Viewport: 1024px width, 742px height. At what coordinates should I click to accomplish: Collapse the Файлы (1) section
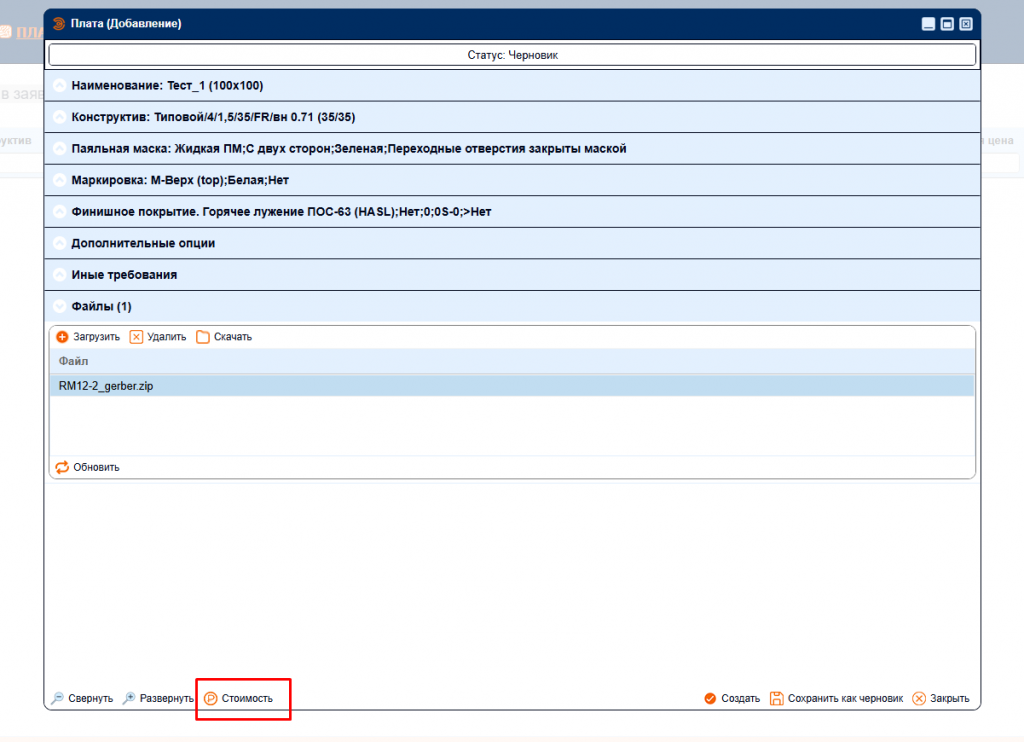pos(59,306)
